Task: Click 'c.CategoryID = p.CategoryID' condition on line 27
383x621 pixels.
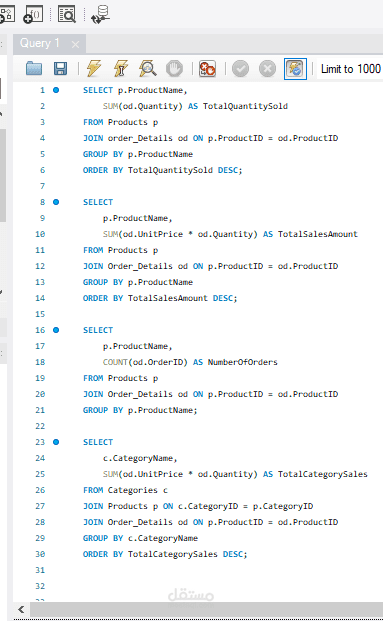Action: click(246, 506)
